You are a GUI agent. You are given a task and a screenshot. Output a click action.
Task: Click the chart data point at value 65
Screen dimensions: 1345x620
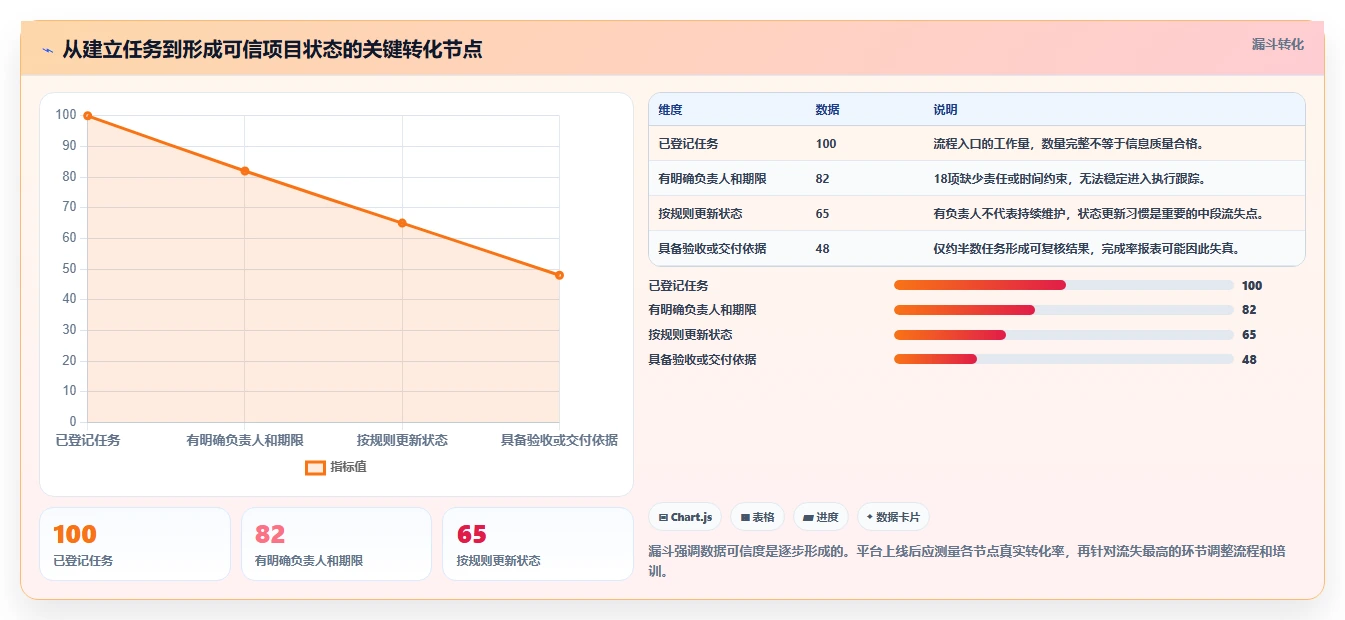(402, 223)
